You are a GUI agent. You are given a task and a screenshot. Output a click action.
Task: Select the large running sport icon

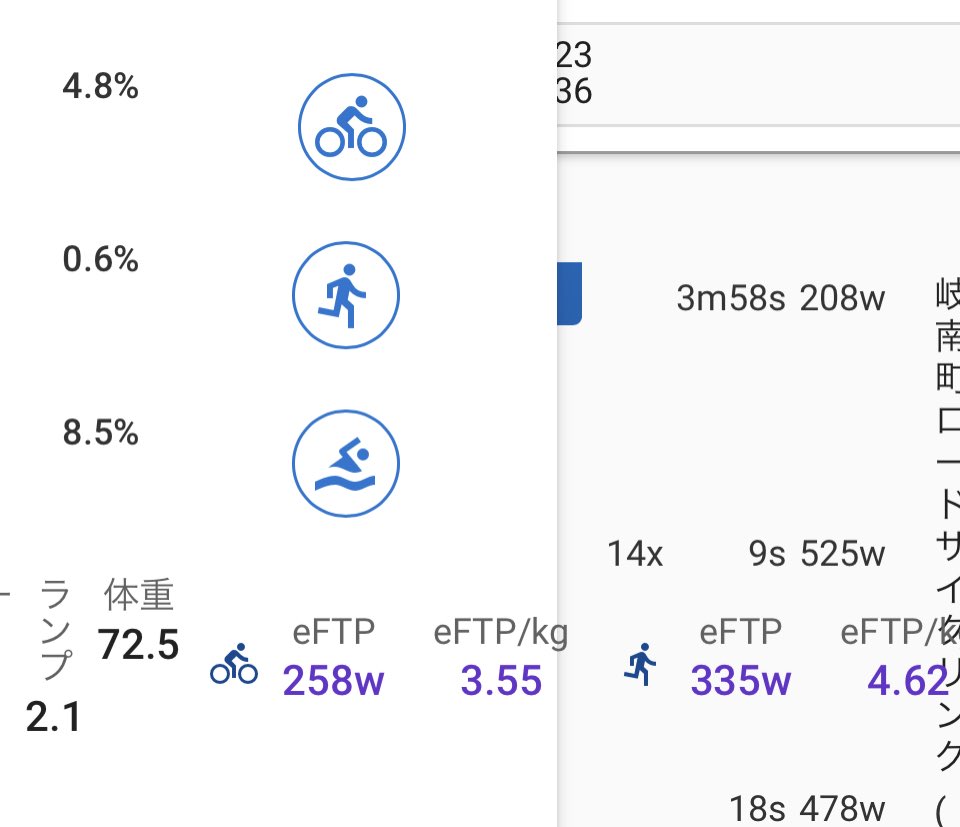tap(346, 295)
